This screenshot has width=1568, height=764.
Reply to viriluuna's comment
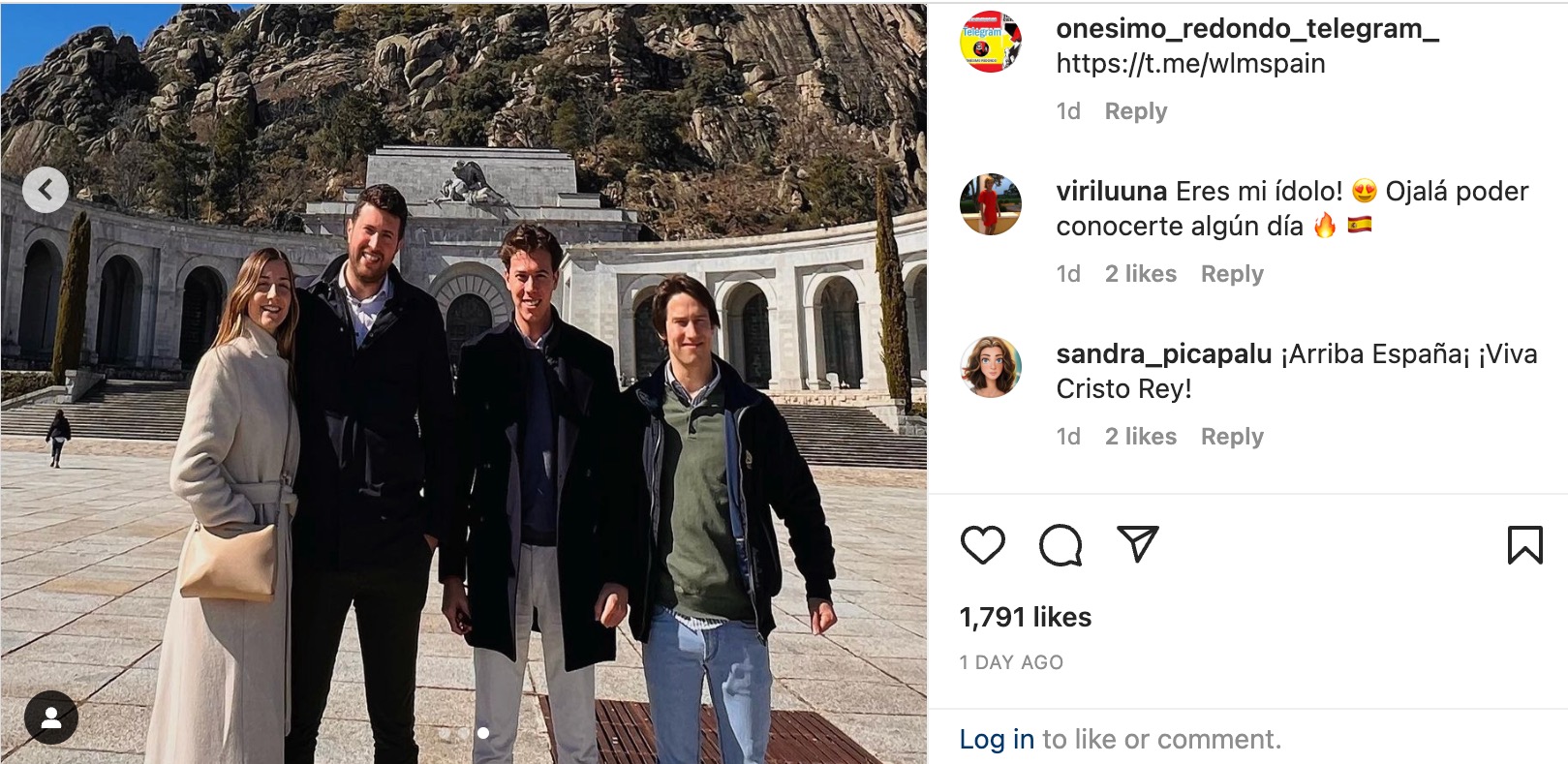click(1232, 274)
